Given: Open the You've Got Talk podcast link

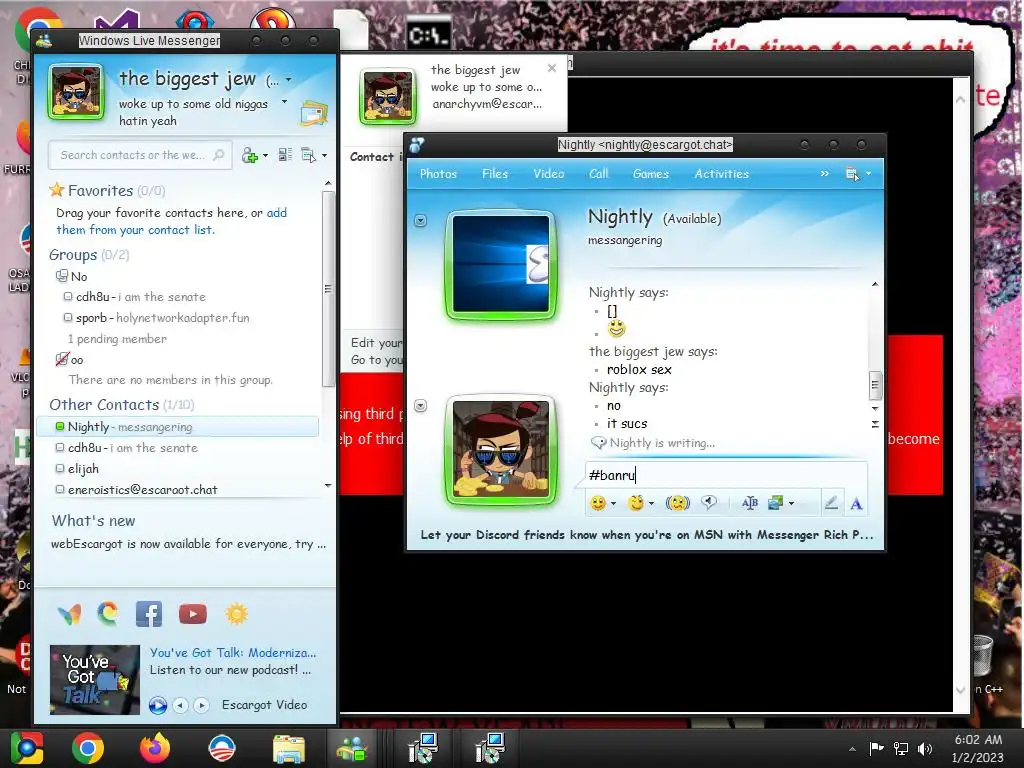Looking at the screenshot, I should coord(232,652).
